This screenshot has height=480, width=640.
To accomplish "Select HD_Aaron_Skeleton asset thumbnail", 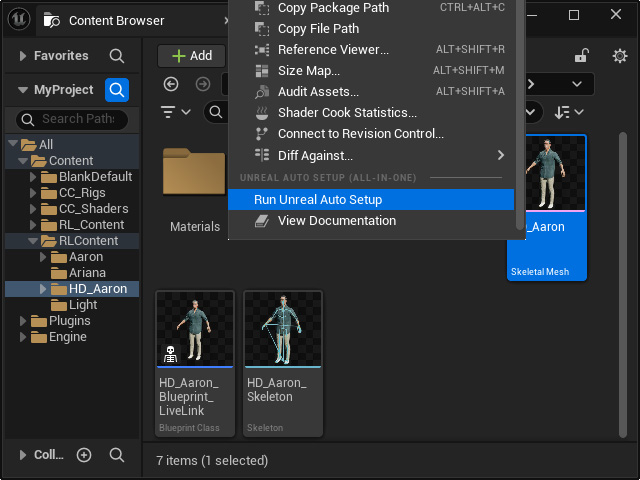I will (283, 329).
